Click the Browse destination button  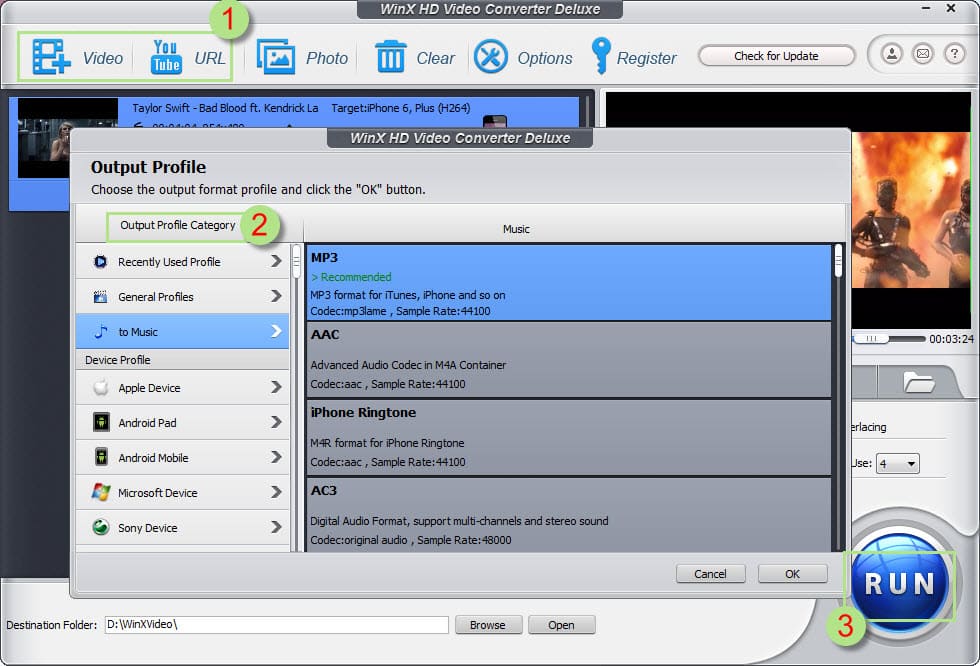click(488, 625)
